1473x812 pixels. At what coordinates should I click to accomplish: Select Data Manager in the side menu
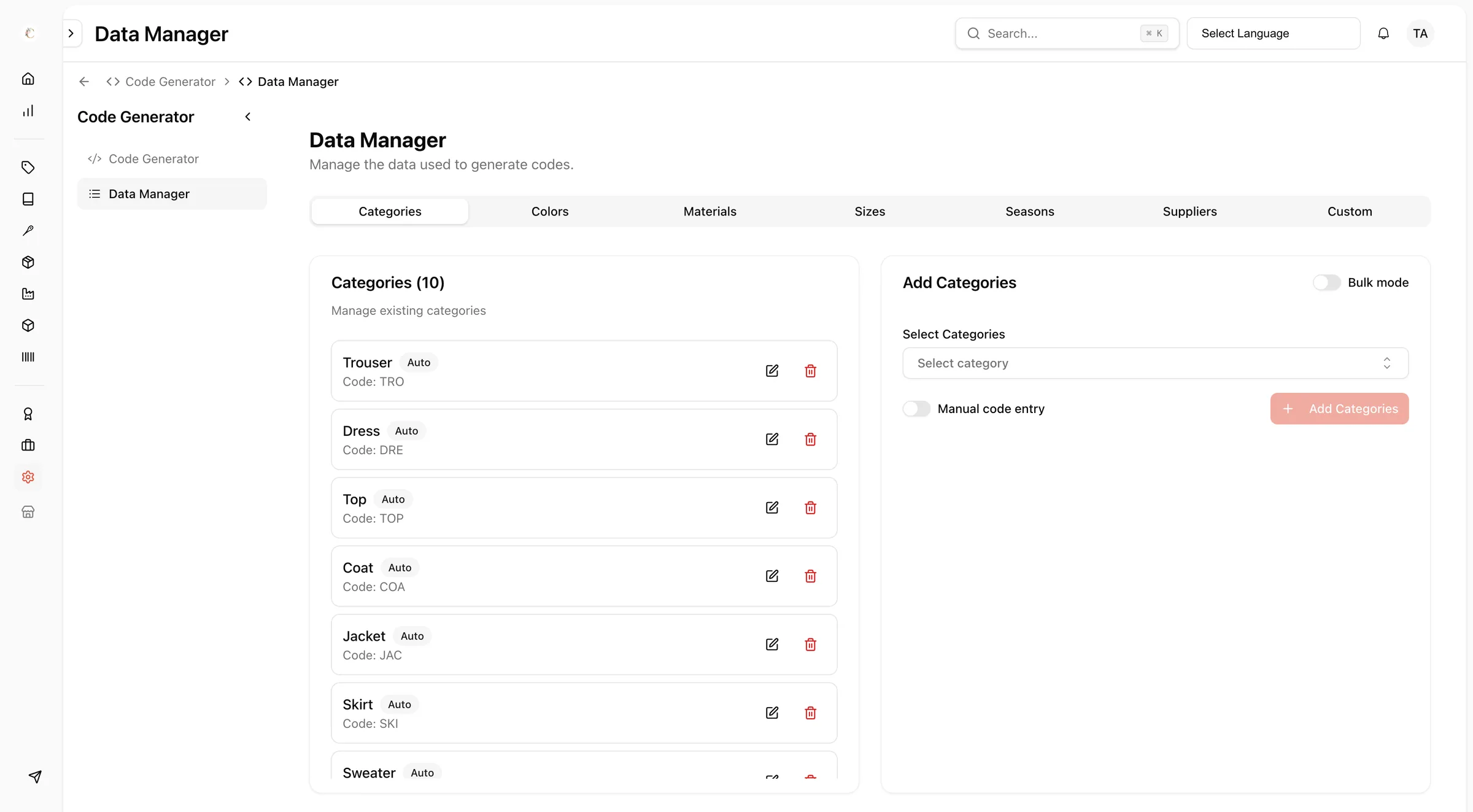[x=172, y=194]
